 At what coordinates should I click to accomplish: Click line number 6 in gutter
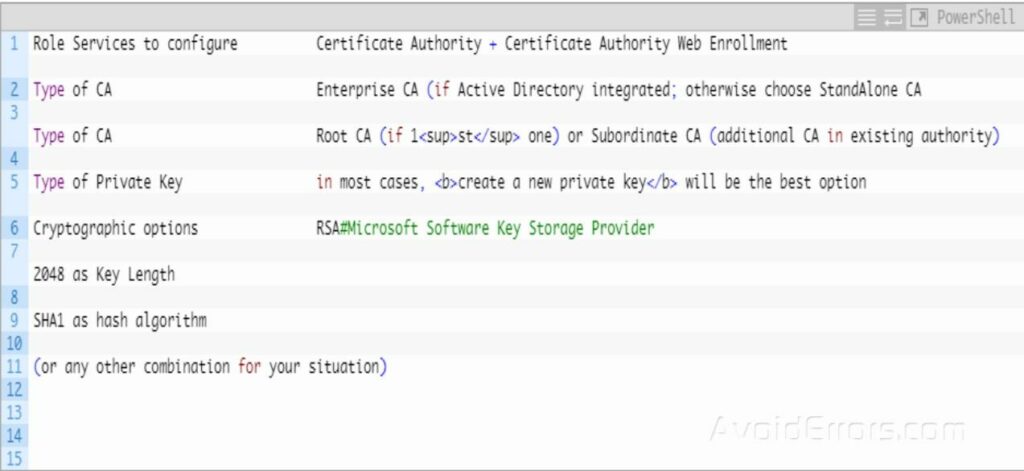(x=14, y=228)
